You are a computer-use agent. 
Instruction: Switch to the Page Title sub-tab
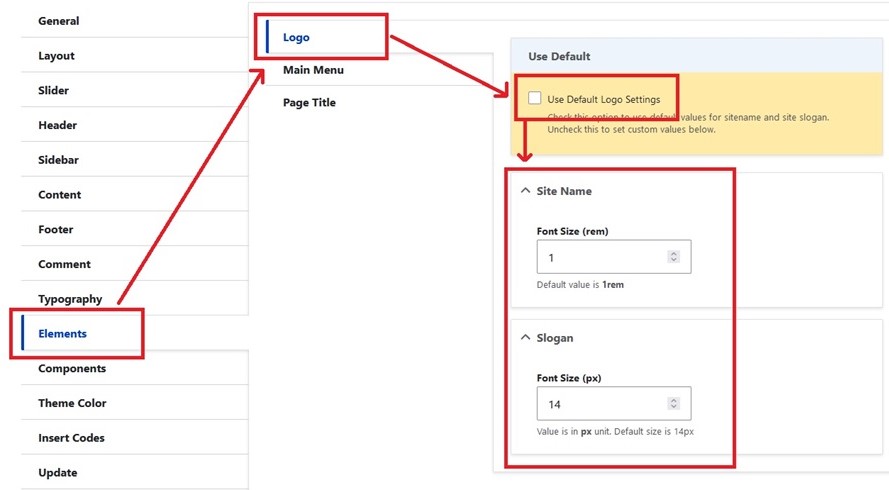click(x=309, y=103)
